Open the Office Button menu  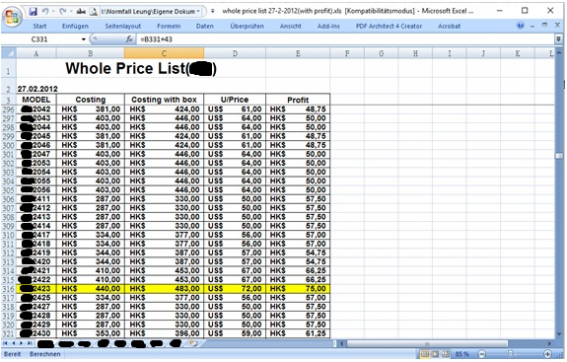pos(12,17)
